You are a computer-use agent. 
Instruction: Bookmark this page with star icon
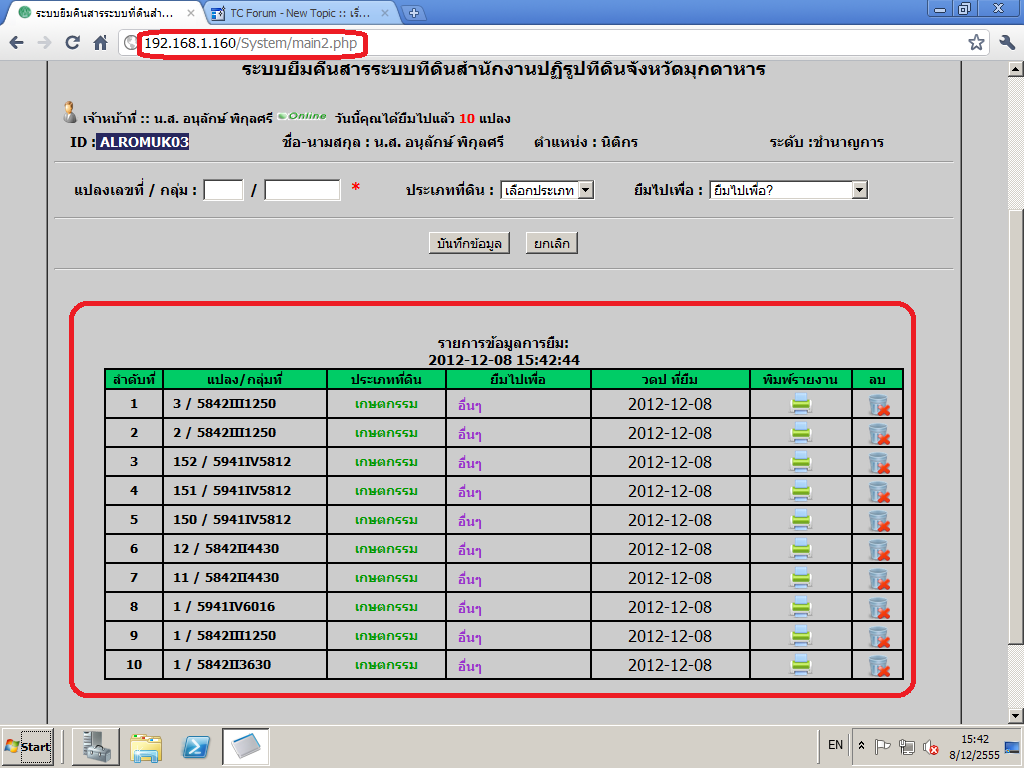pyautogui.click(x=976, y=43)
